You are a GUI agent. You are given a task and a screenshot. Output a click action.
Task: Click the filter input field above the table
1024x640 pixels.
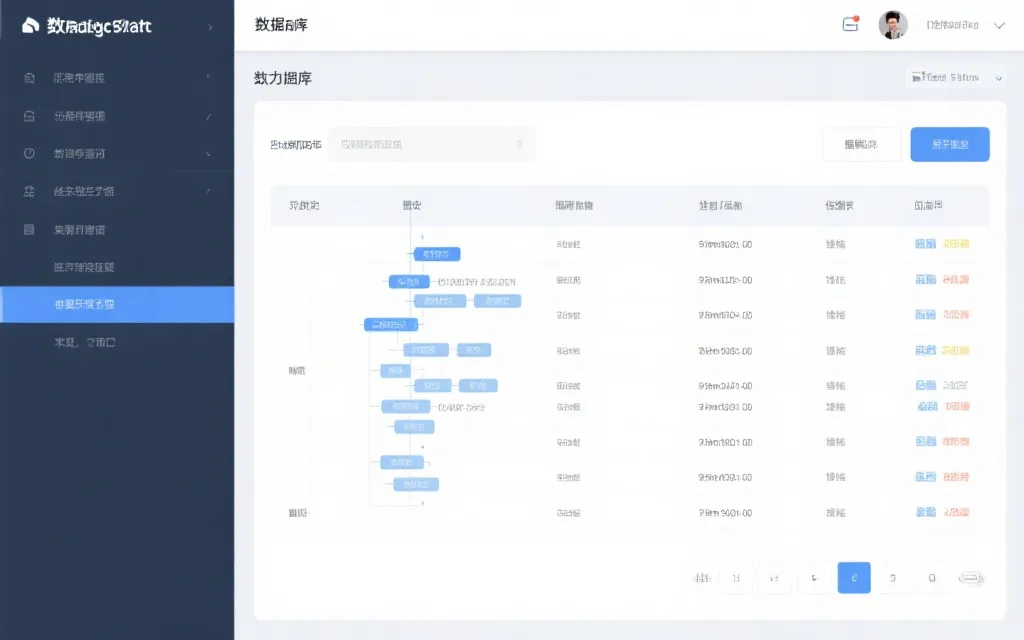(x=431, y=145)
